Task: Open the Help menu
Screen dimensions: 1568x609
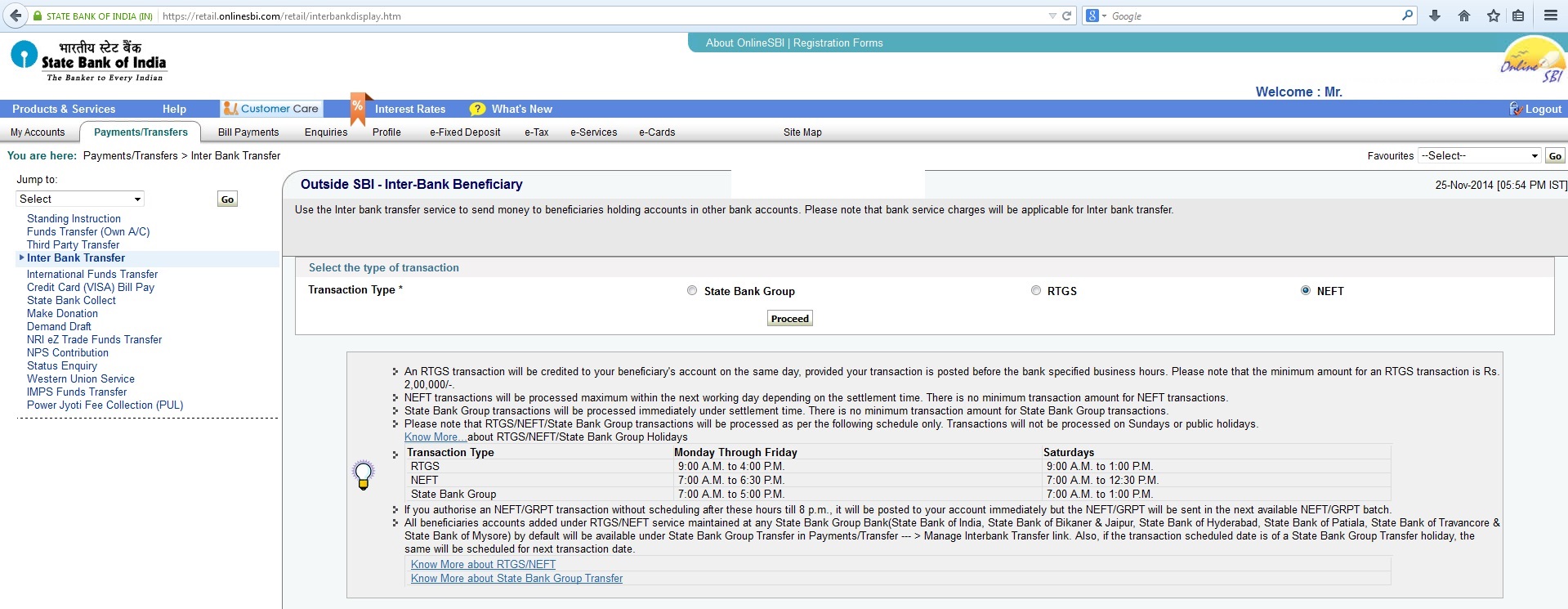Action: point(174,109)
